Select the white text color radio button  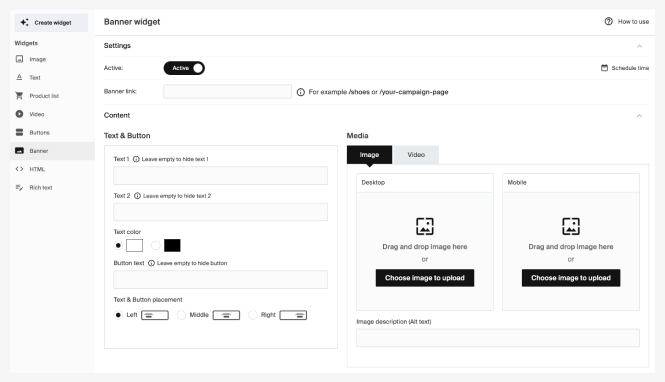click(x=118, y=245)
